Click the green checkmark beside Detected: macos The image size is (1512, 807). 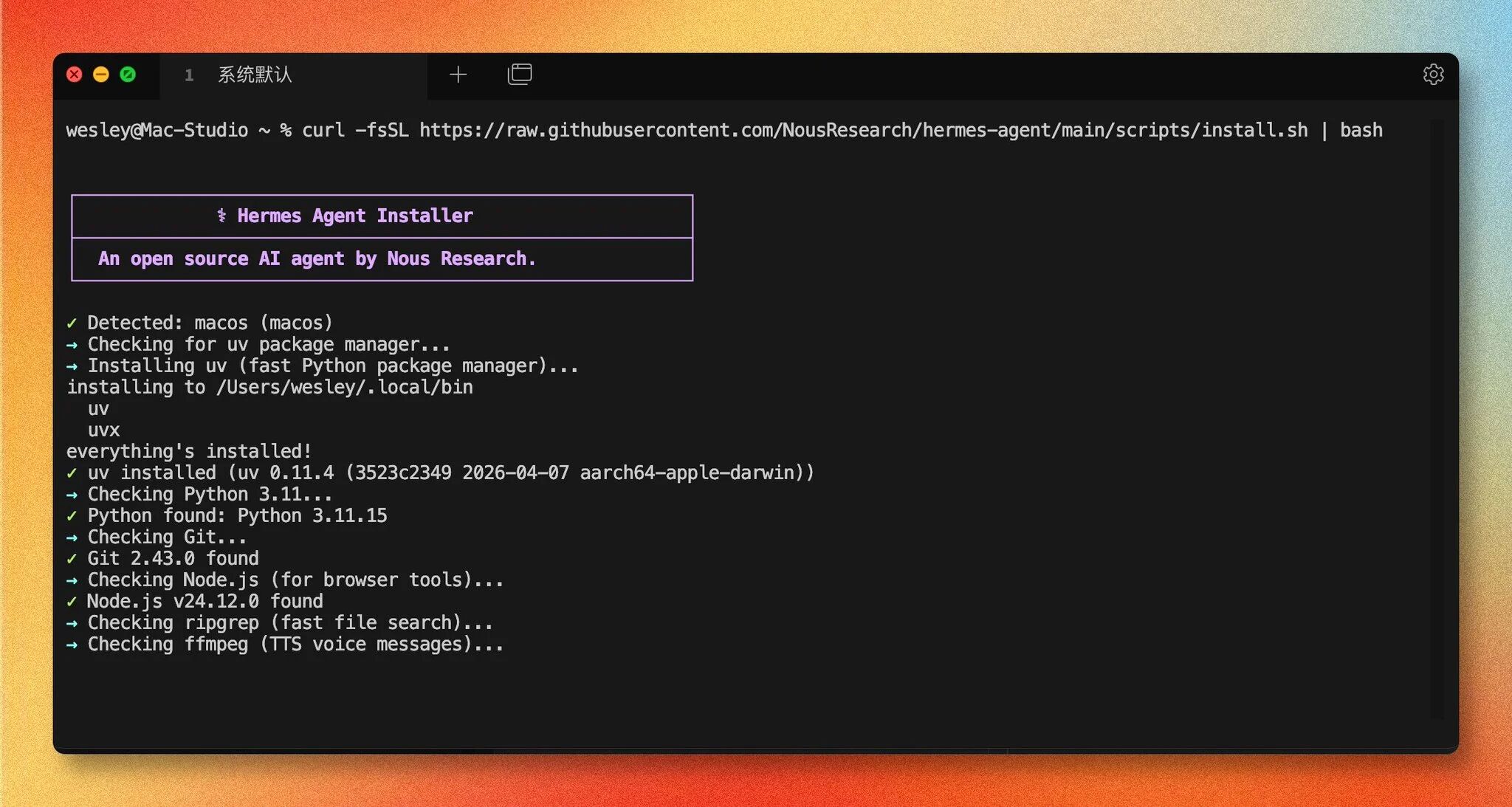point(72,323)
